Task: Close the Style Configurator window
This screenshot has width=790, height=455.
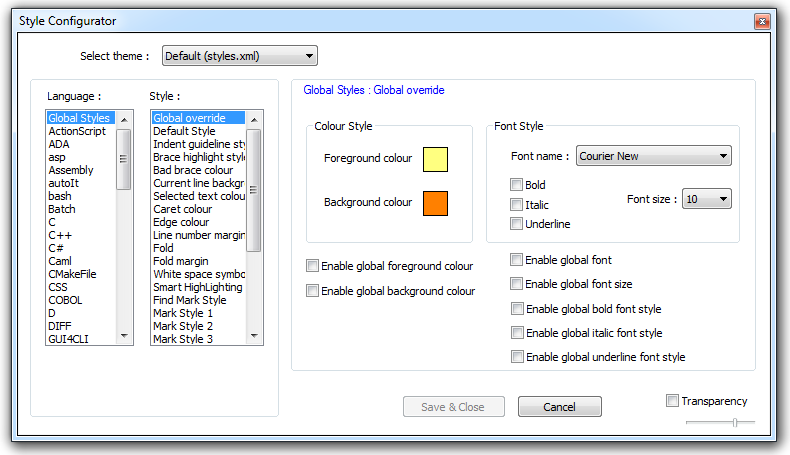Action: pyautogui.click(x=762, y=20)
